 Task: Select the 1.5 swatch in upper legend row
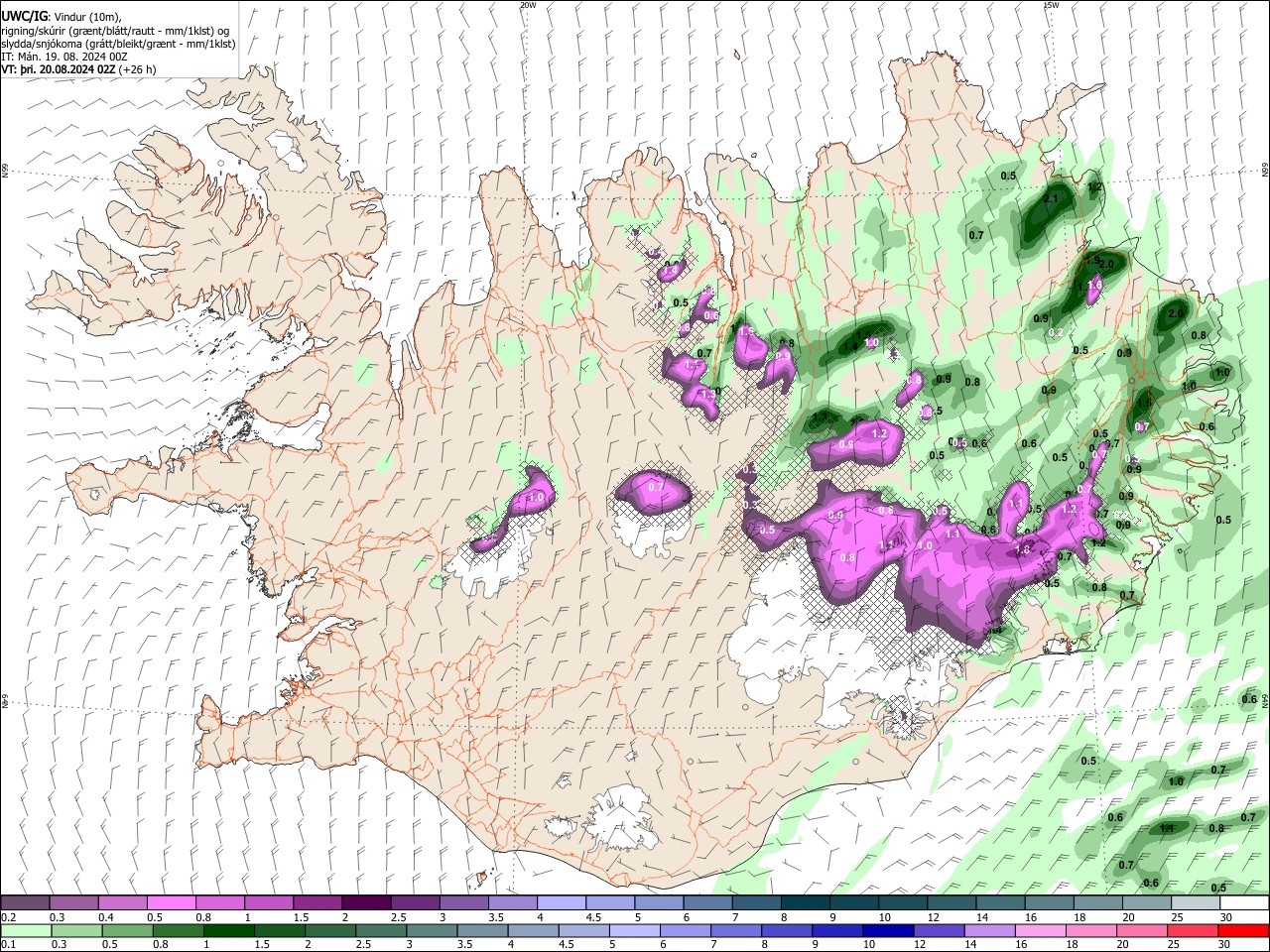317,903
